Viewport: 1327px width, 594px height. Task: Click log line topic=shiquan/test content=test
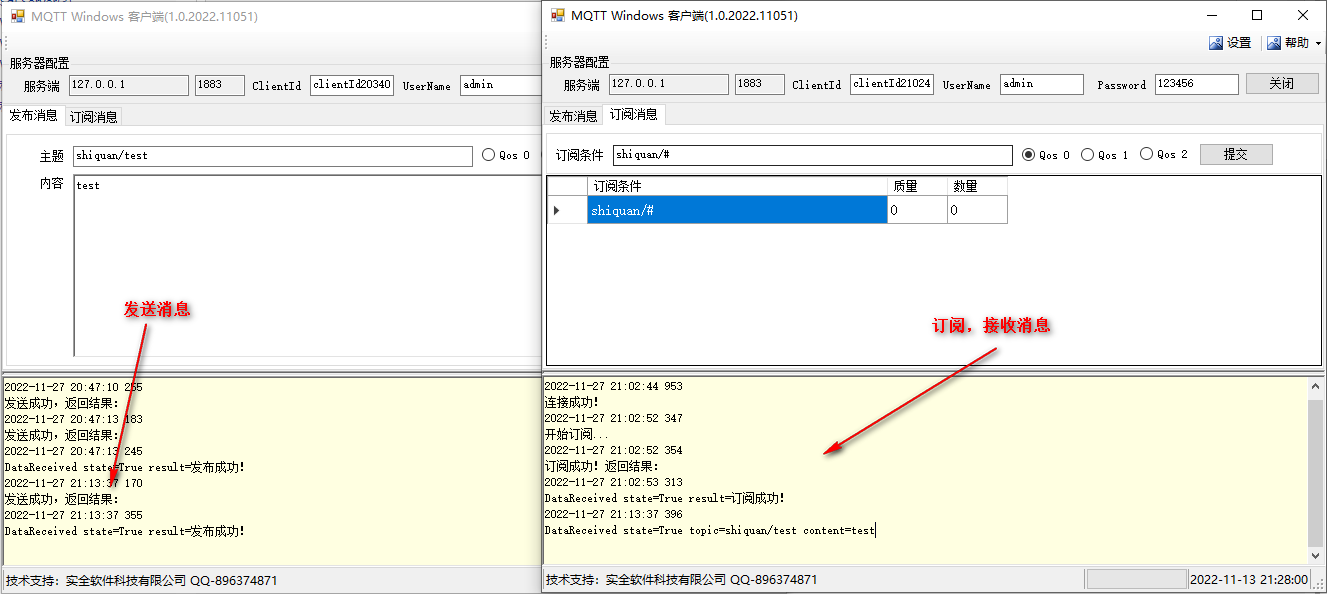[x=710, y=530]
